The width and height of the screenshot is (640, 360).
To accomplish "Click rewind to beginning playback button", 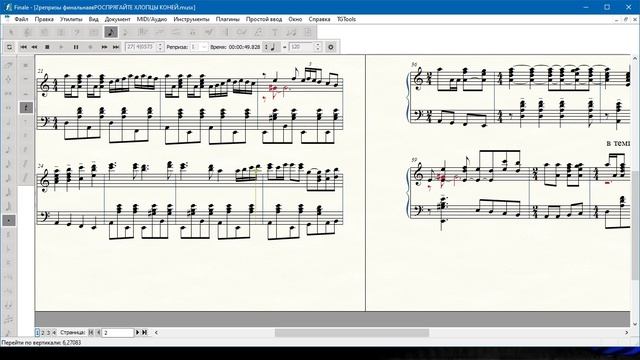I will (x=23, y=47).
